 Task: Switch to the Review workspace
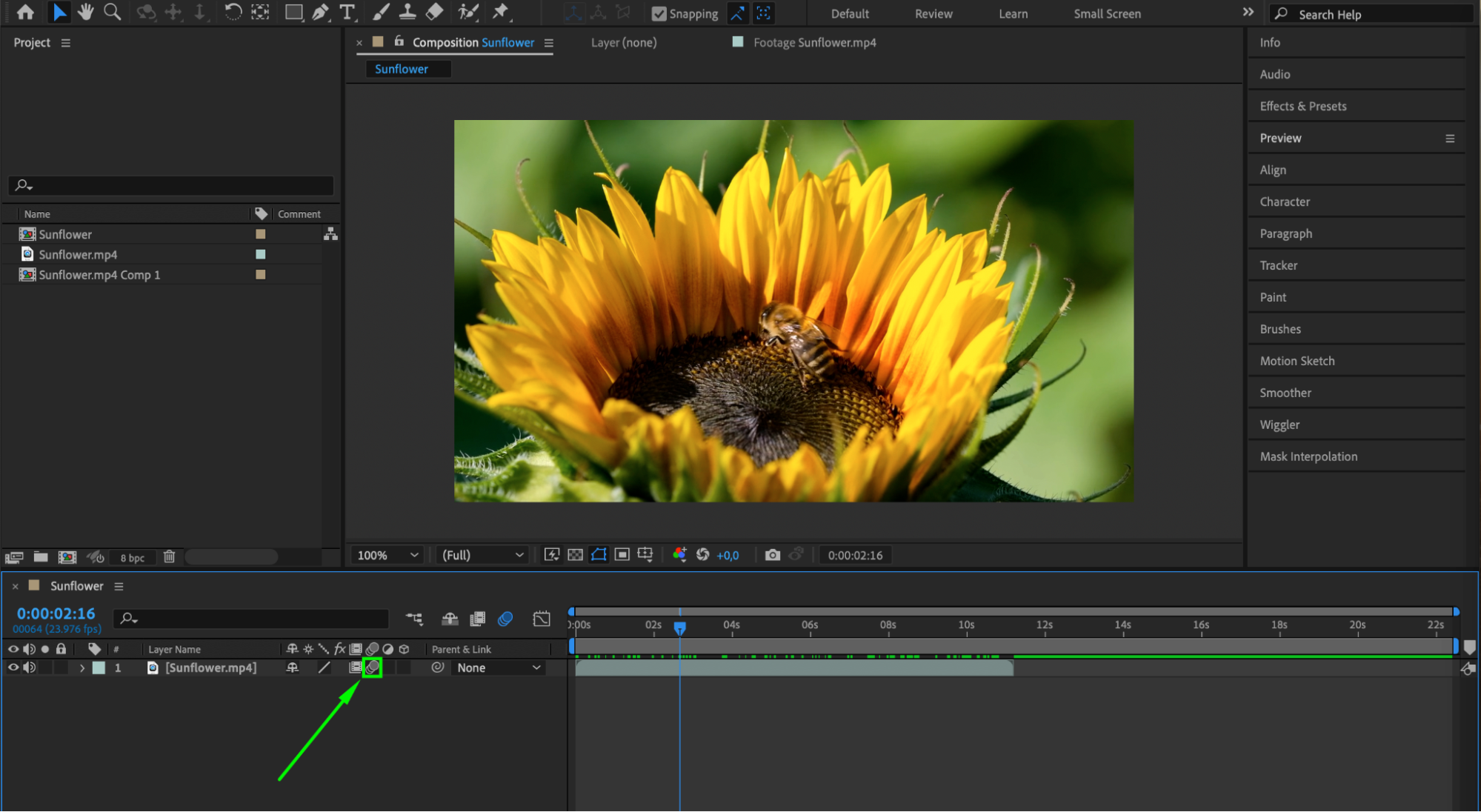933,13
